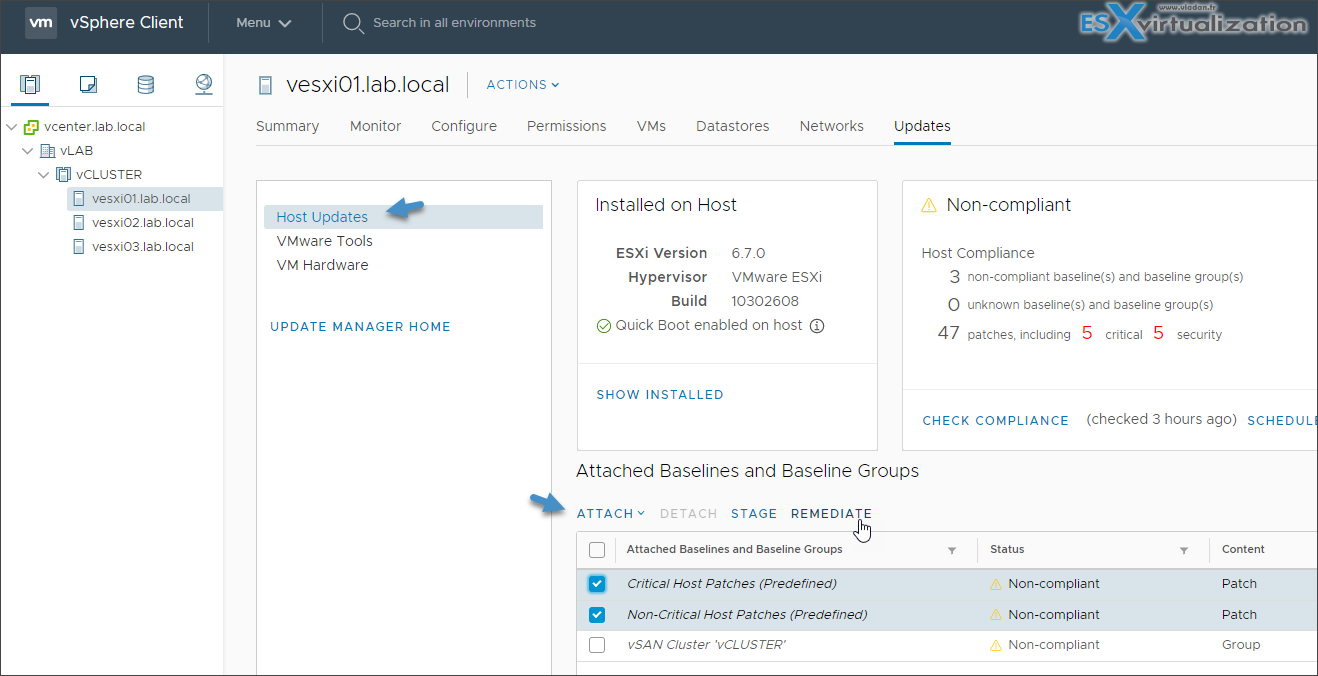Open filter for Attached Baselines column
The image size is (1318, 676).
pos(952,550)
